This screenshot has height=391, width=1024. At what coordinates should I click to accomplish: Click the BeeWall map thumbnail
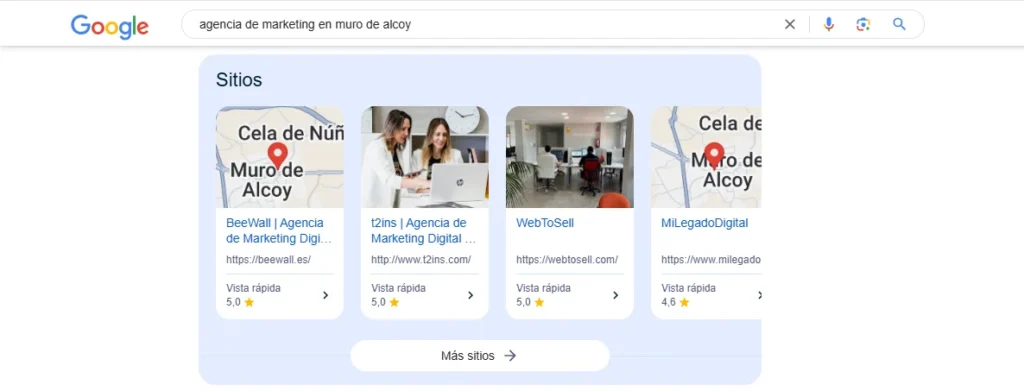[280, 157]
